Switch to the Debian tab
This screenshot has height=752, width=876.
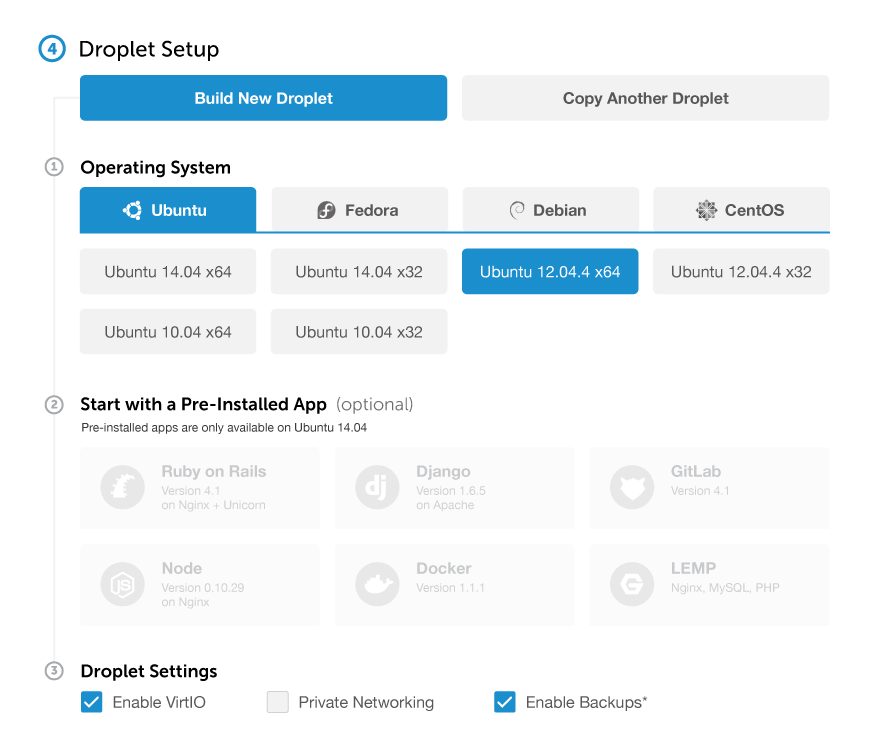point(550,210)
